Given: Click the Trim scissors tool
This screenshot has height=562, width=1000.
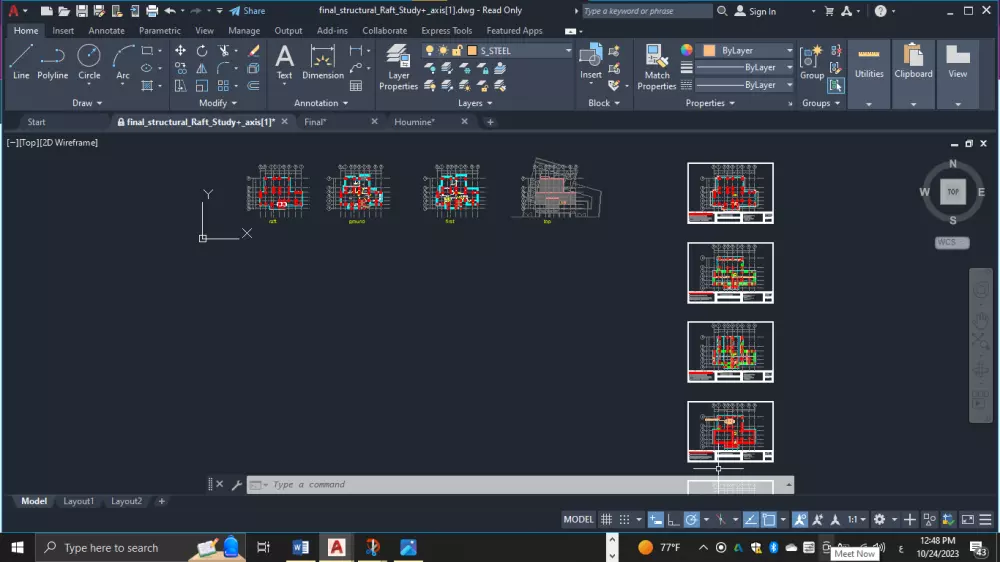Looking at the screenshot, I should (223, 50).
